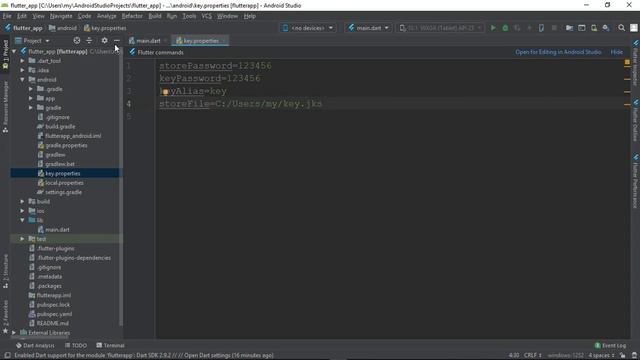This screenshot has width=640, height=360.
Task: Open the Terminal tool window
Action: click(110, 345)
